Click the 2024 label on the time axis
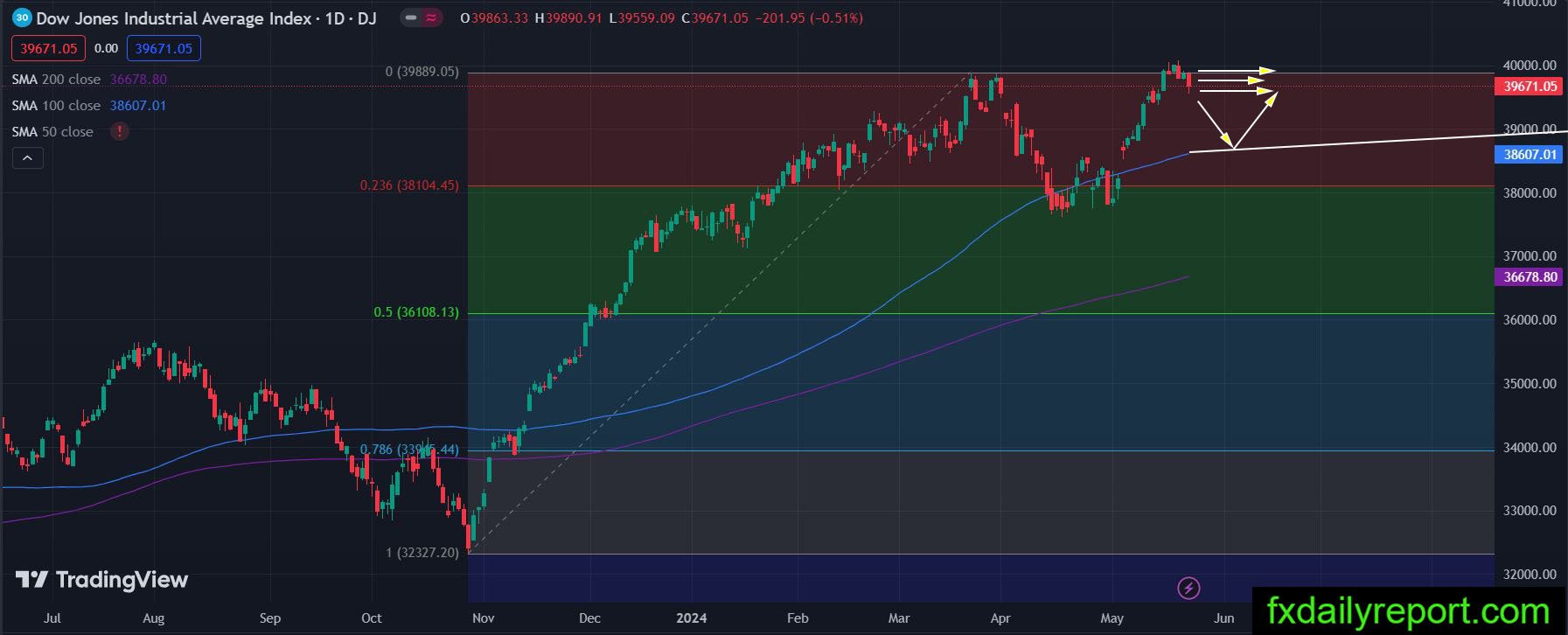This screenshot has width=1568, height=635. pyautogui.click(x=692, y=618)
